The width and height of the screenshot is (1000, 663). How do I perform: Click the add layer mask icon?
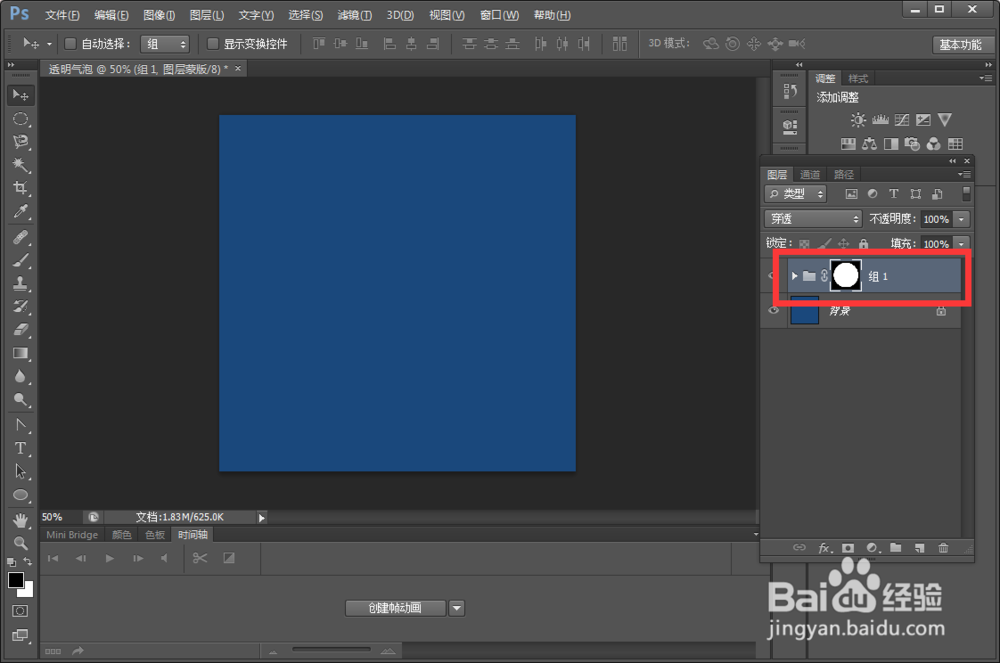(848, 548)
